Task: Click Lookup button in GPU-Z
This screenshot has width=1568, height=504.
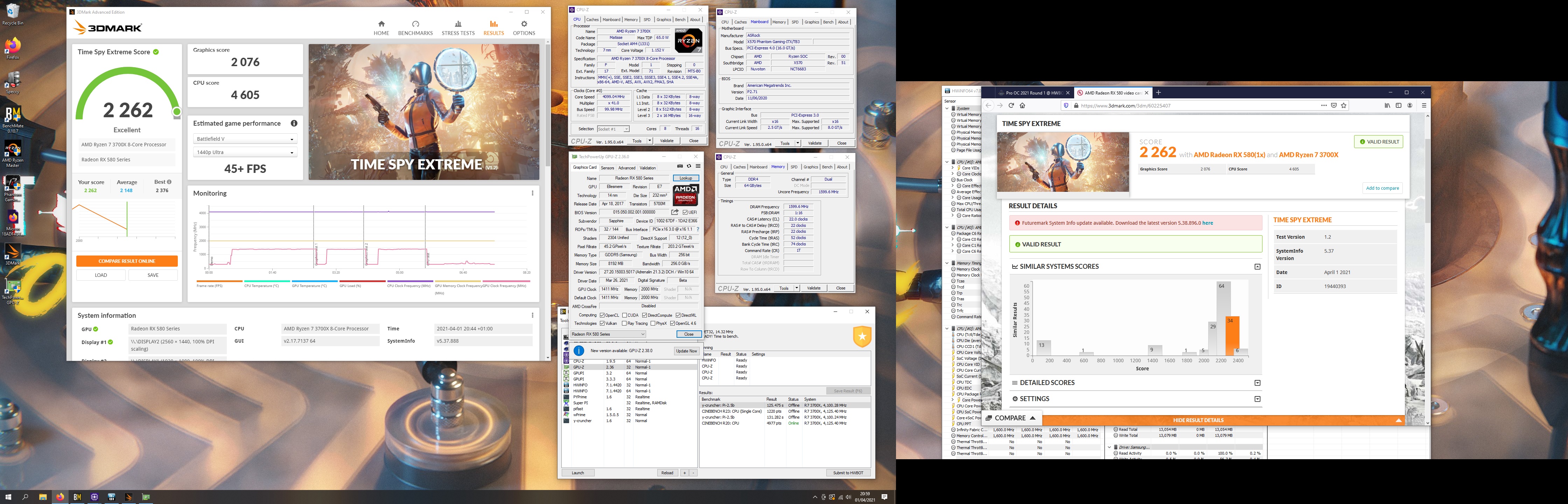Action: 686,178
